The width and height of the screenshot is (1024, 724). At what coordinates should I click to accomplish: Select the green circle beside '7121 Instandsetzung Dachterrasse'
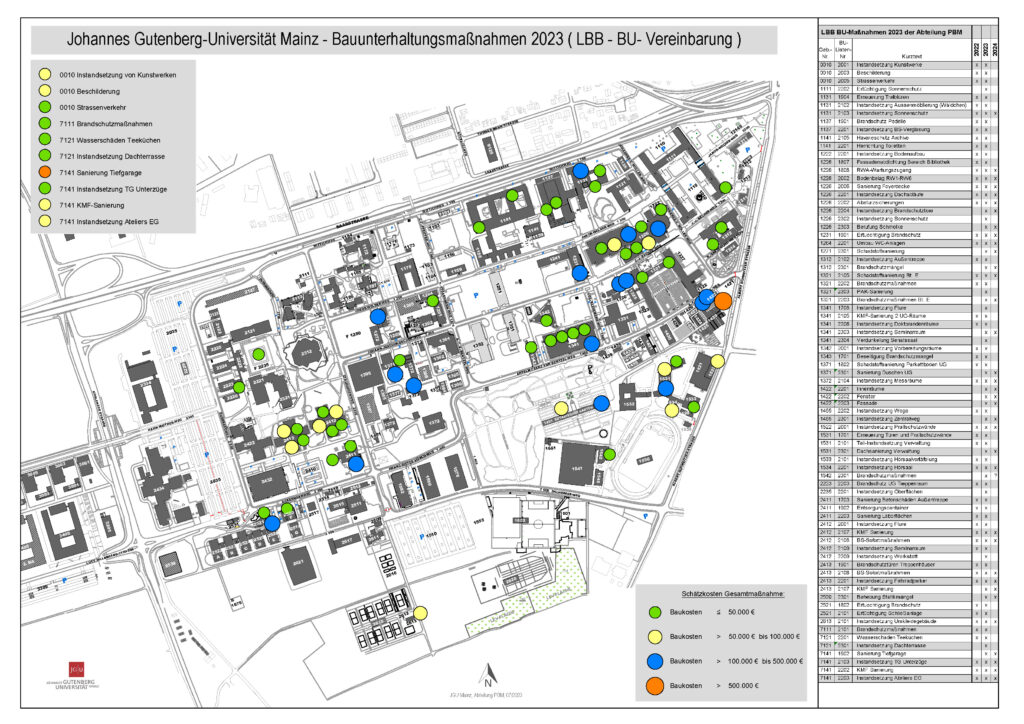pyautogui.click(x=44, y=156)
